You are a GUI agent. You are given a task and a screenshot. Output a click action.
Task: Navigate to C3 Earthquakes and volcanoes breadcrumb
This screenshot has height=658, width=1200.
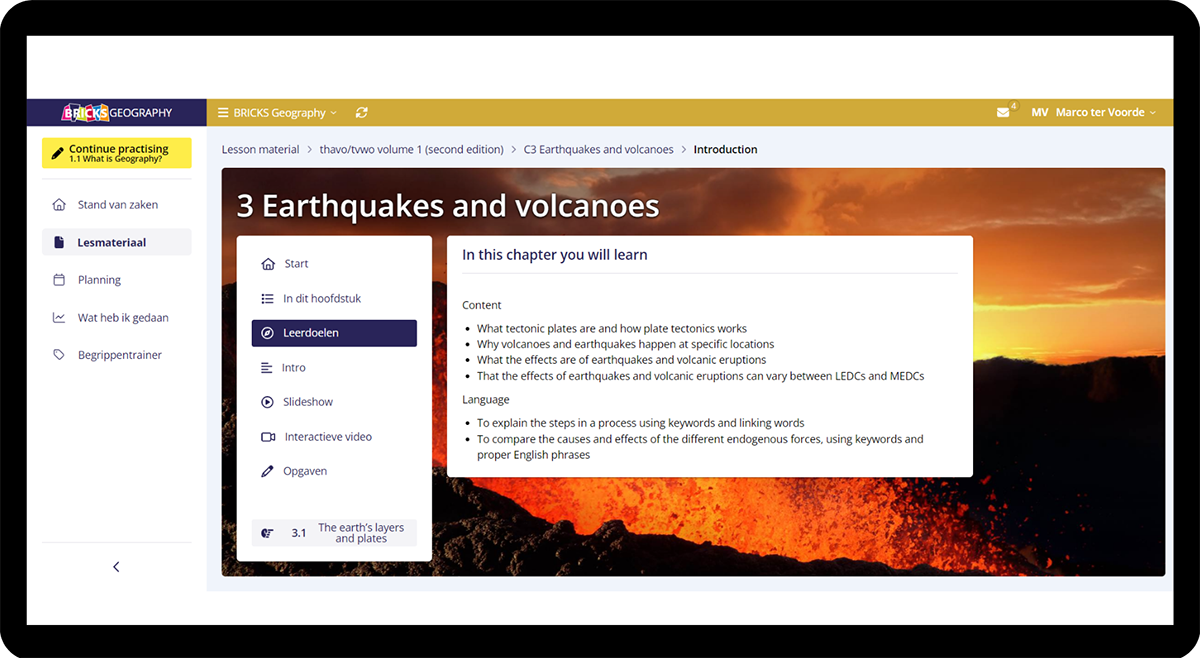point(598,150)
